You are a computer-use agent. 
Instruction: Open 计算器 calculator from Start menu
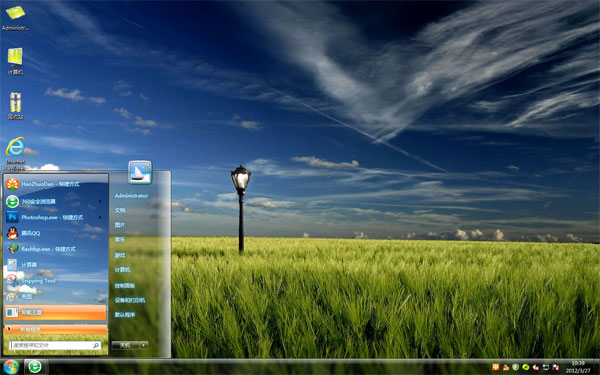[x=55, y=264]
